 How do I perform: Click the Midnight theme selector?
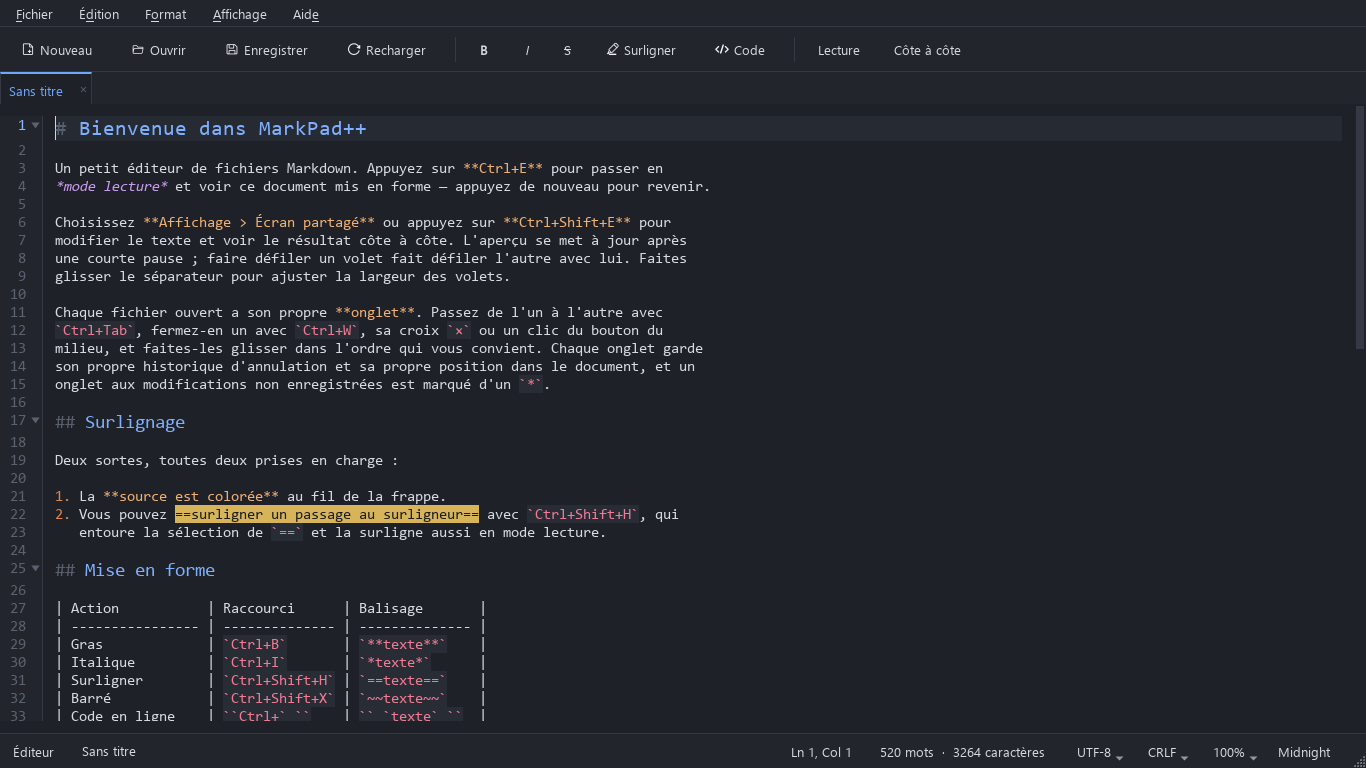point(1304,753)
